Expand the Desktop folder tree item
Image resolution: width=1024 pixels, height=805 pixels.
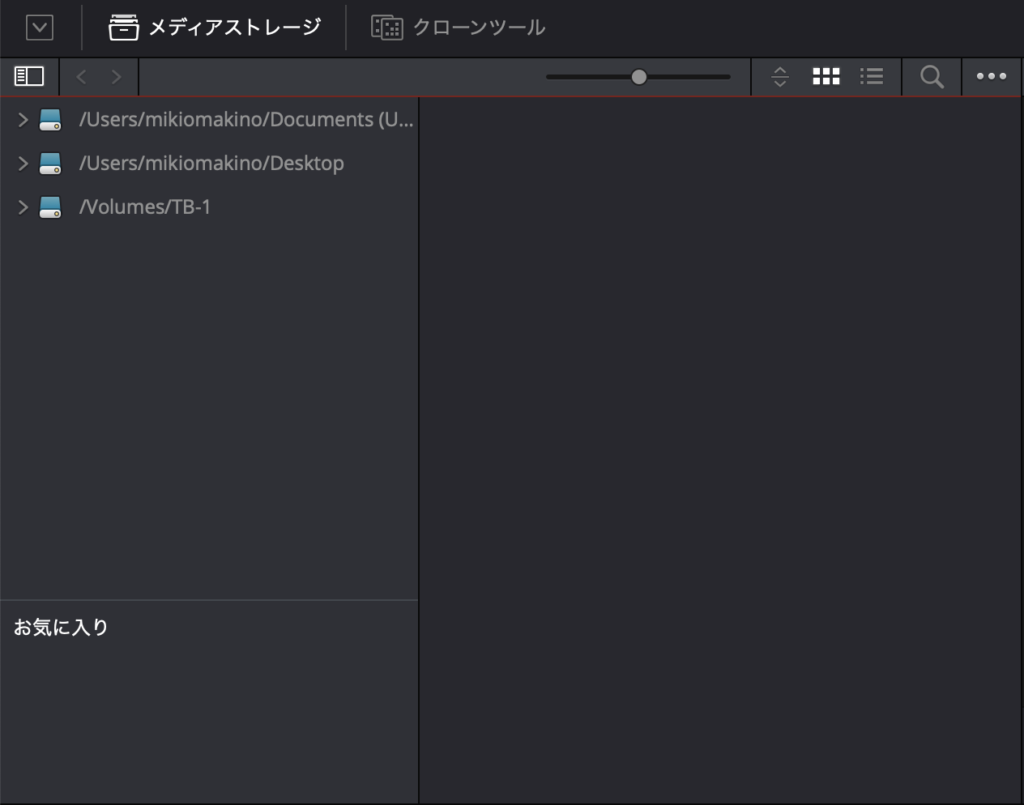(x=23, y=163)
